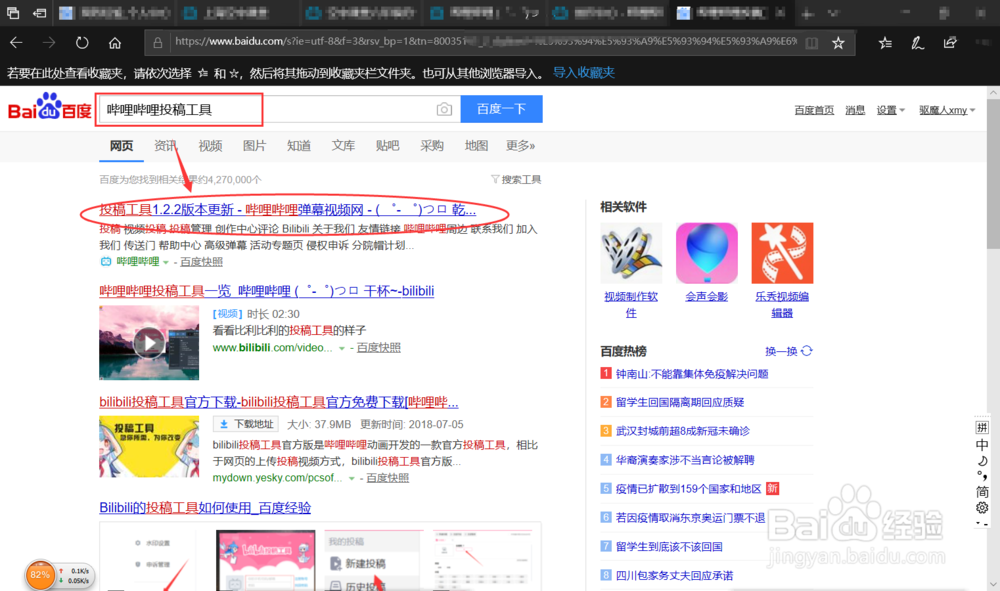Open hot item 留学生回国隔离期回应质疑

click(x=680, y=402)
